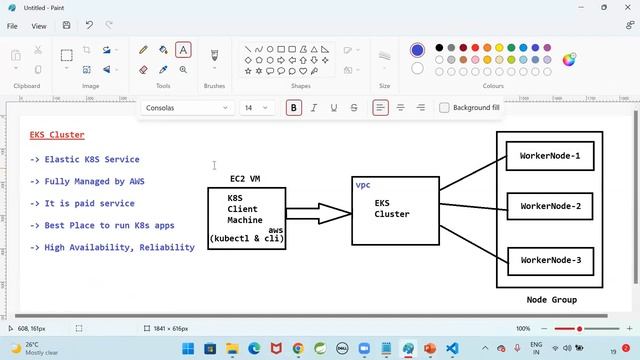The image size is (640, 360).
Task: Click the zoom in plus button
Action: coord(629,329)
